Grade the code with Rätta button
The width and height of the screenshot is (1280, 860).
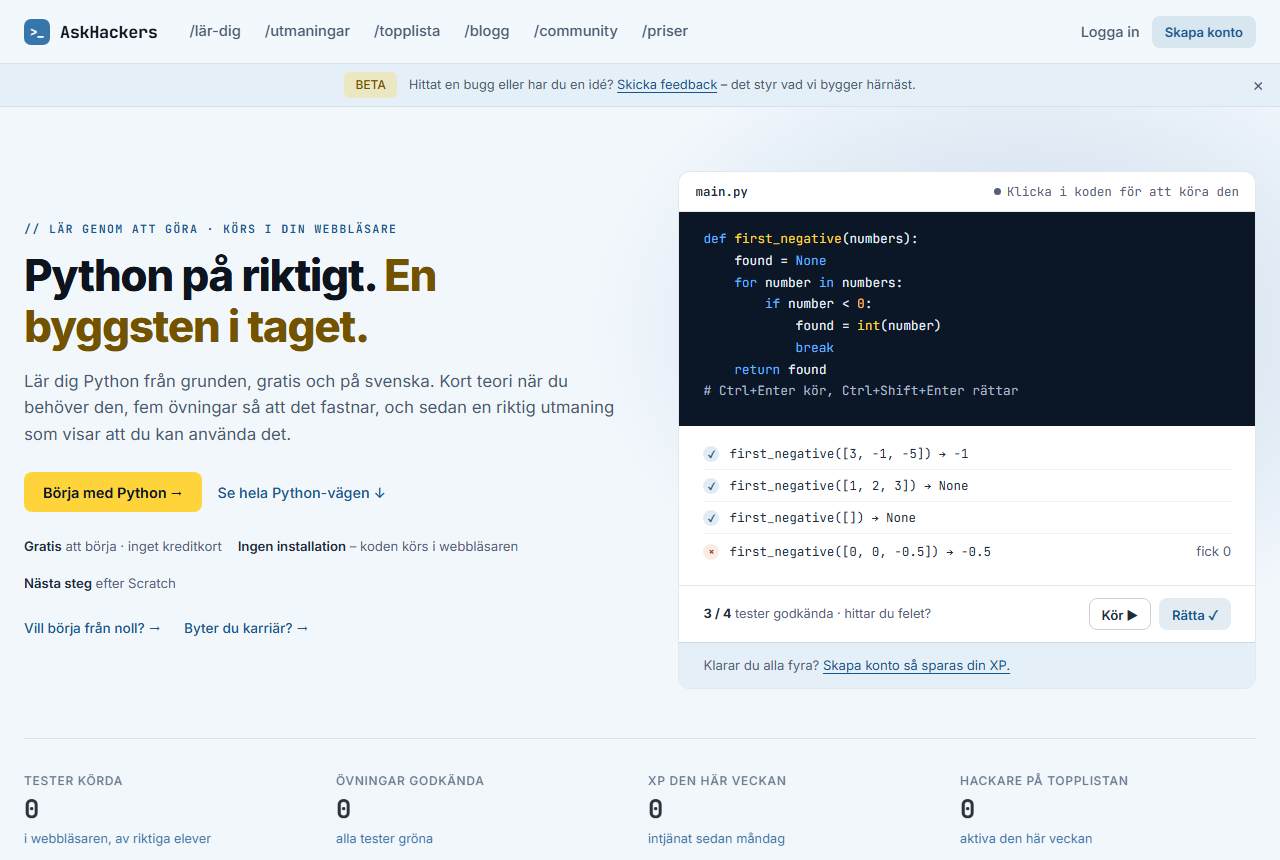(x=1195, y=614)
